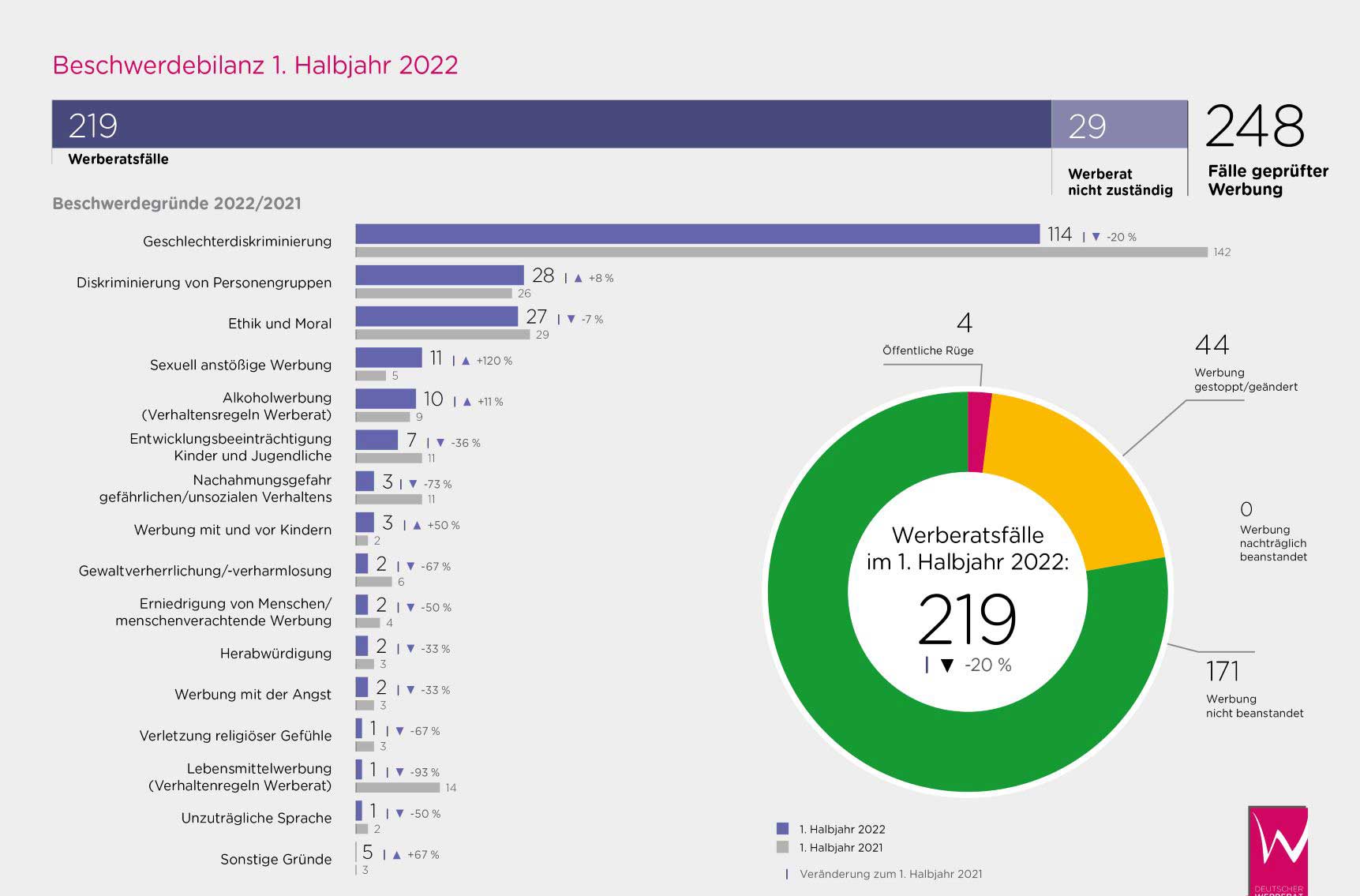Click the Alkoholwerbung label
Screen dimensions: 1360x896
pyautogui.click(x=237, y=406)
